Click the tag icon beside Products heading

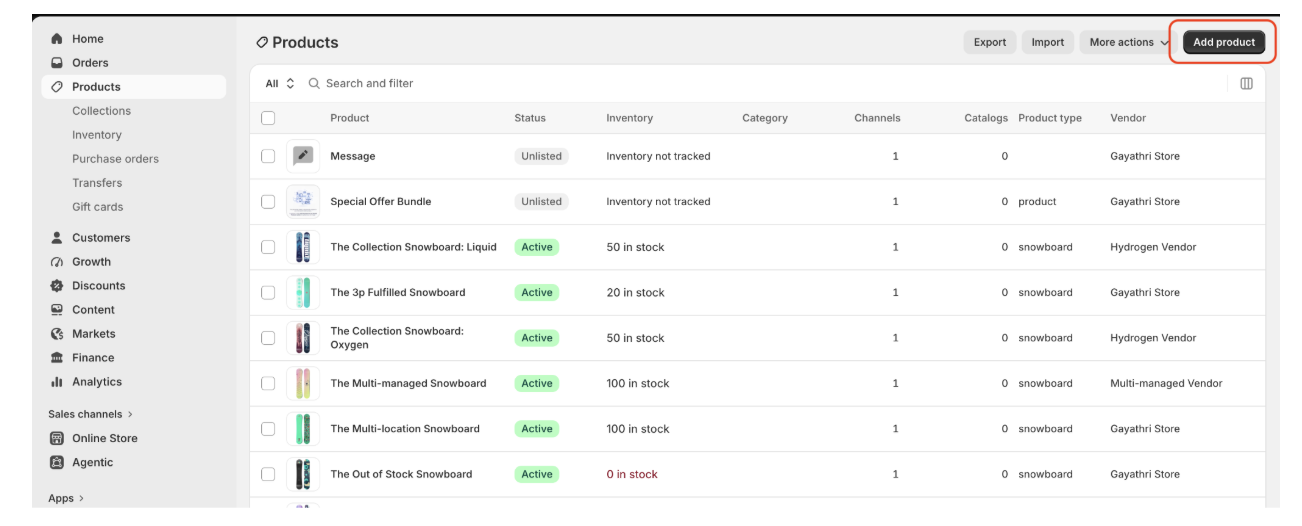click(x=262, y=42)
